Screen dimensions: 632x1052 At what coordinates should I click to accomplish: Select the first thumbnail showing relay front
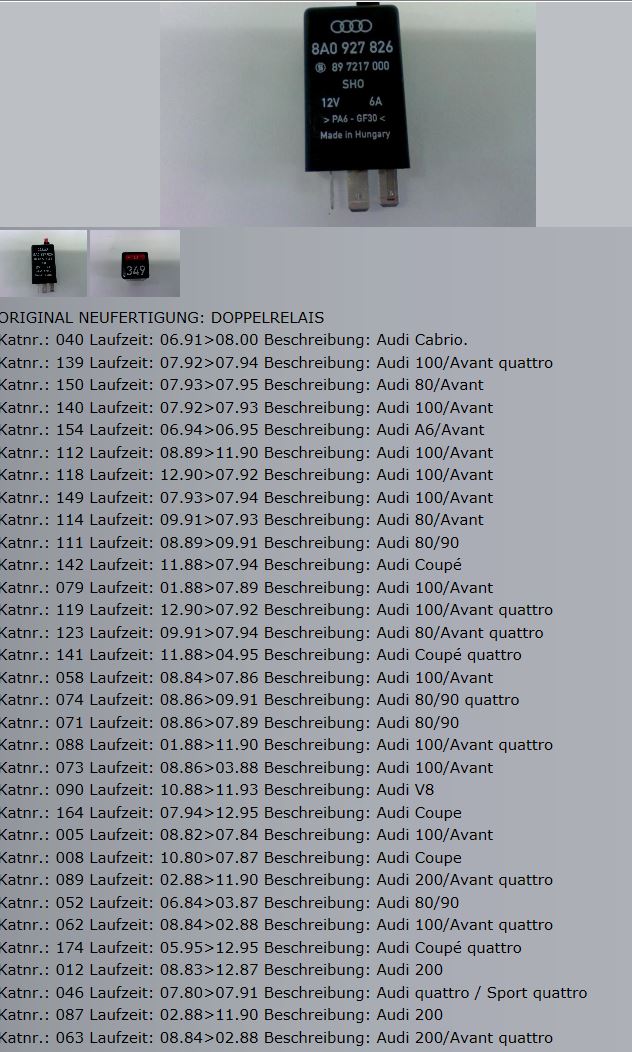pyautogui.click(x=43, y=263)
